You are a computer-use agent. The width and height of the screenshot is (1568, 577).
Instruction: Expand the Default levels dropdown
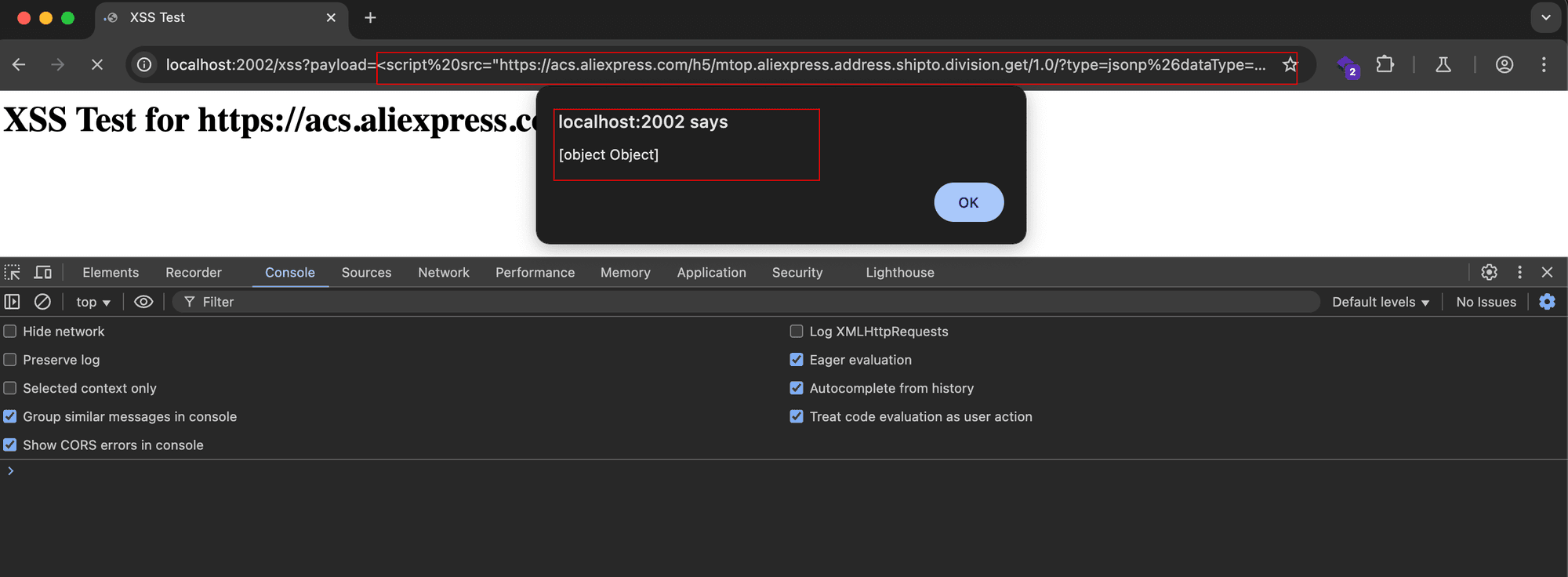[x=1380, y=302]
